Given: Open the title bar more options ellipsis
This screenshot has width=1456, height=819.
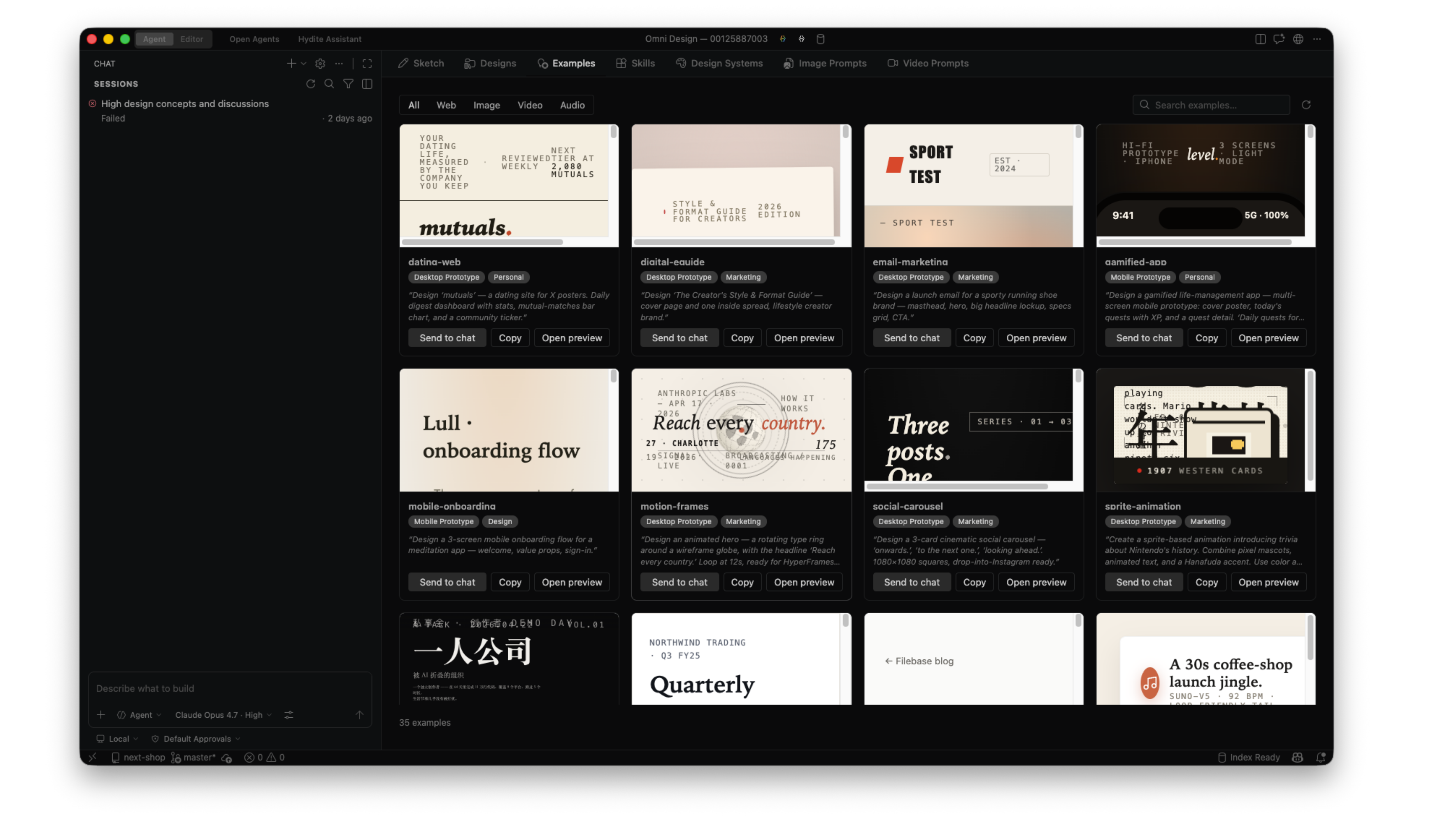Looking at the screenshot, I should (x=1317, y=39).
